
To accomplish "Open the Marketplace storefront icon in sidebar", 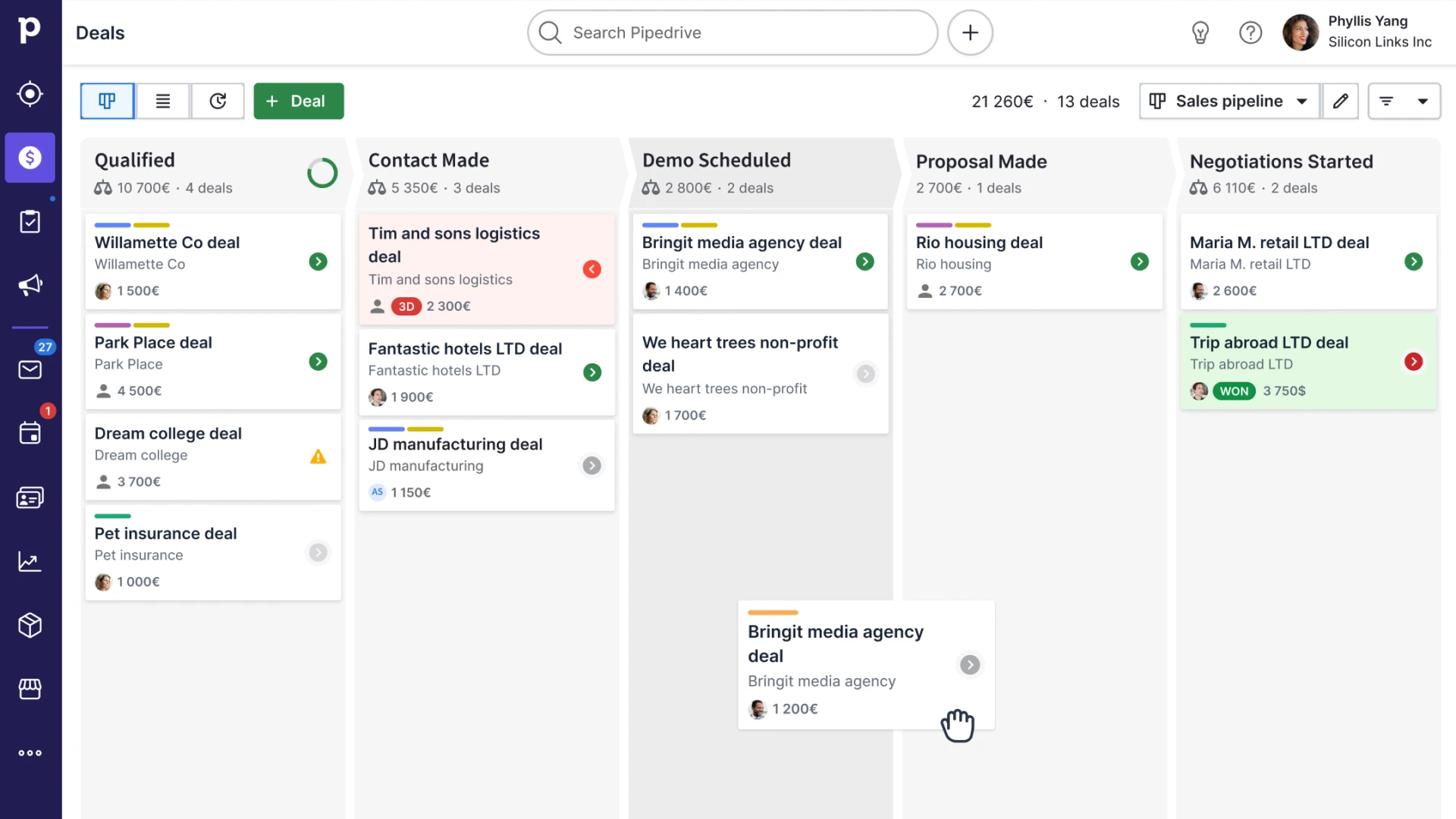I will 30,689.
